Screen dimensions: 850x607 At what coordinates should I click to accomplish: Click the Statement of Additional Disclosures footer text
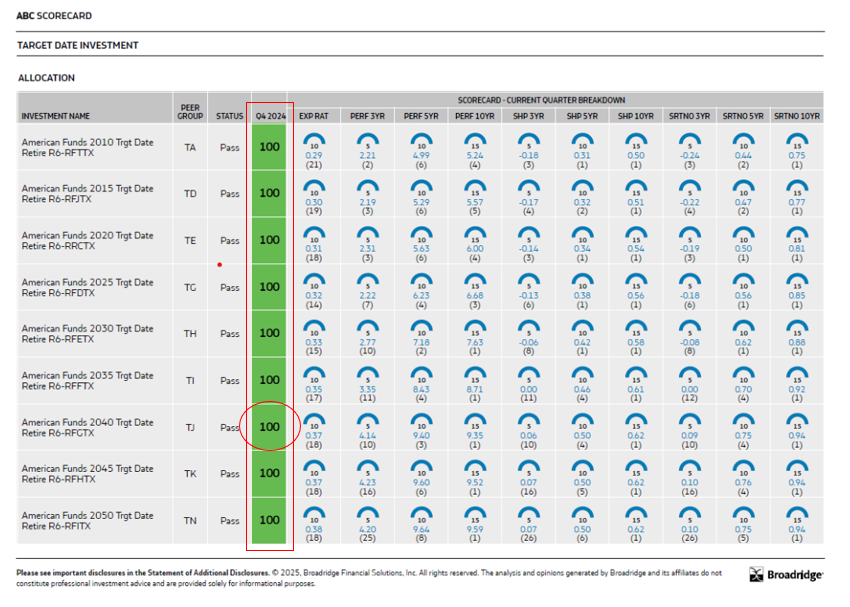[208, 572]
